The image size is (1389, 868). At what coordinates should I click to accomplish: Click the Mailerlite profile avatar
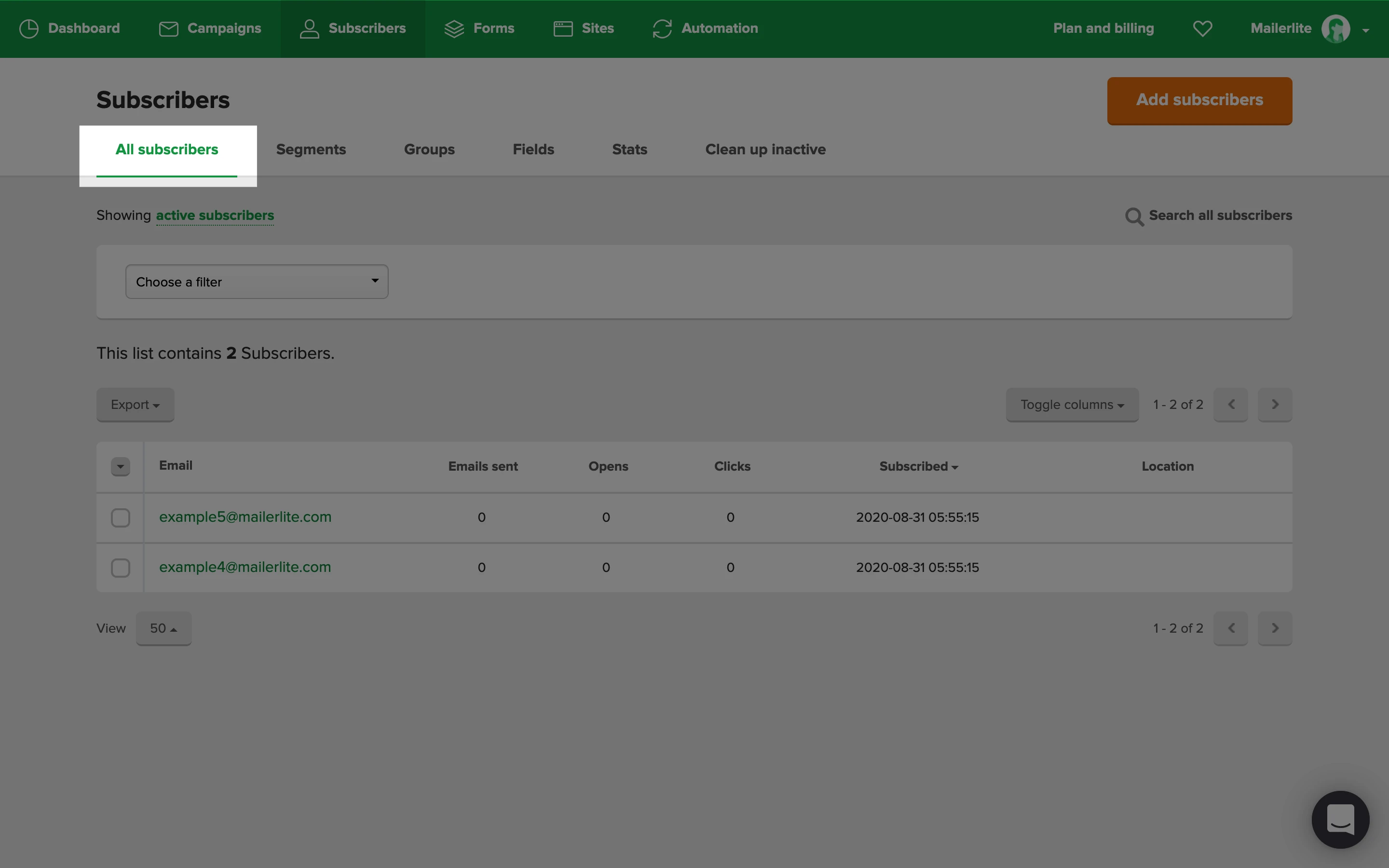[x=1335, y=29]
